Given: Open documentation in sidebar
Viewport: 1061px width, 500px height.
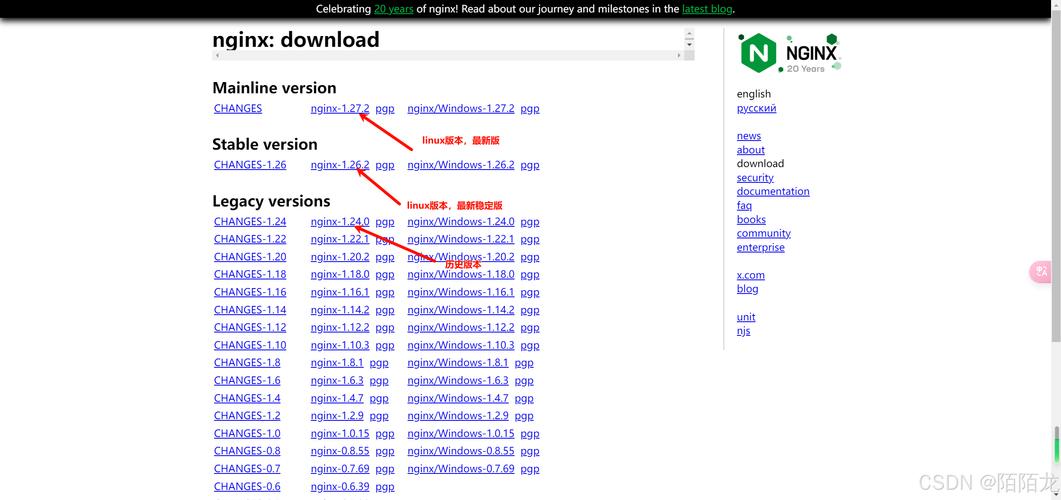Looking at the screenshot, I should (773, 191).
